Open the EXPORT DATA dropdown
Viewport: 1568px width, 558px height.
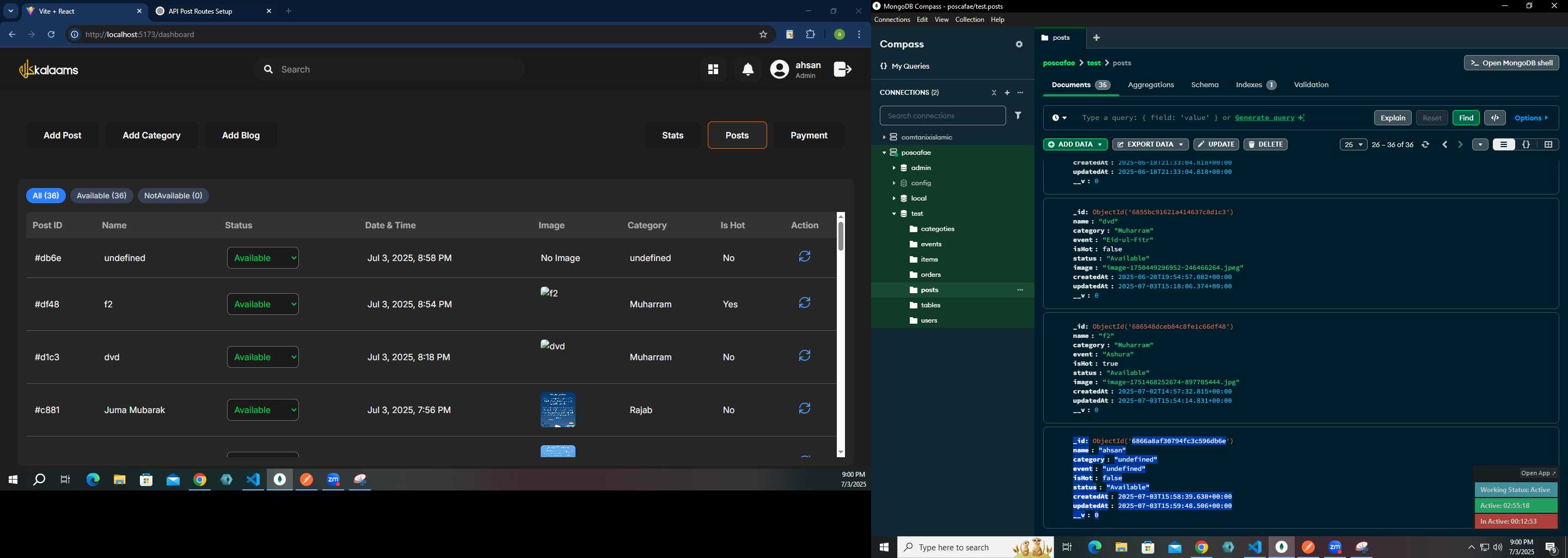(x=1150, y=145)
